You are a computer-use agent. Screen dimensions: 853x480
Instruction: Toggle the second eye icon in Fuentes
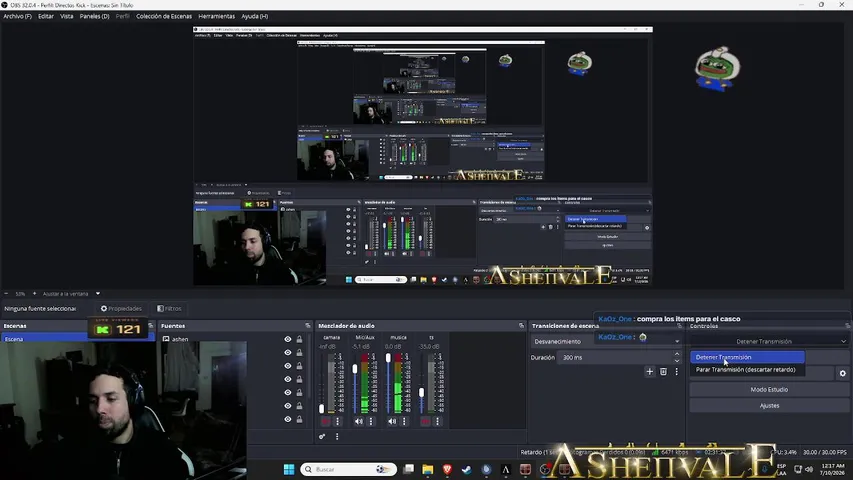pyautogui.click(x=288, y=353)
